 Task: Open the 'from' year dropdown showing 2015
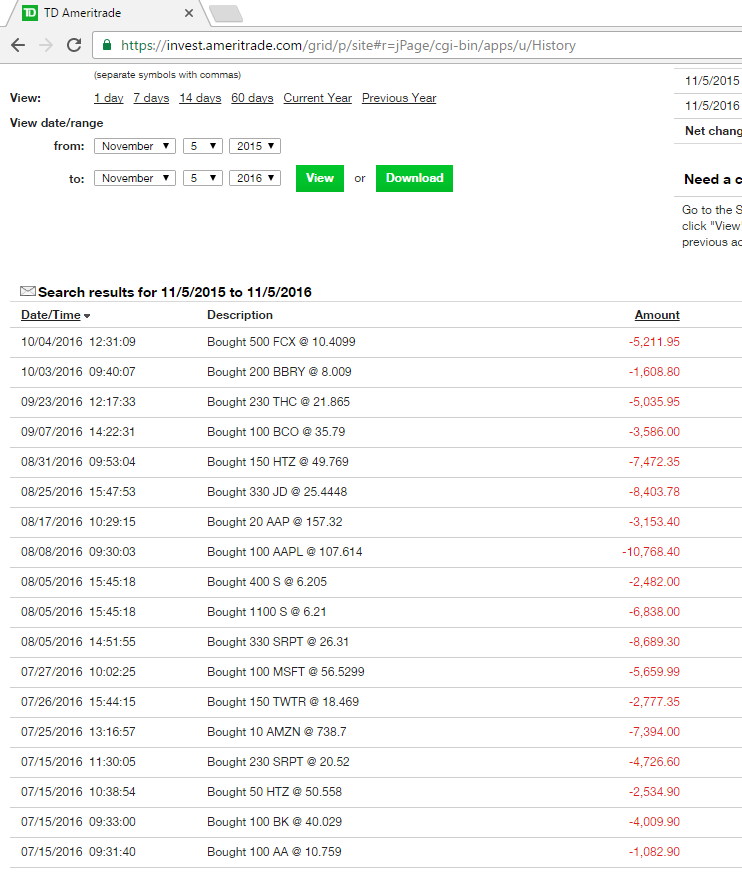255,146
